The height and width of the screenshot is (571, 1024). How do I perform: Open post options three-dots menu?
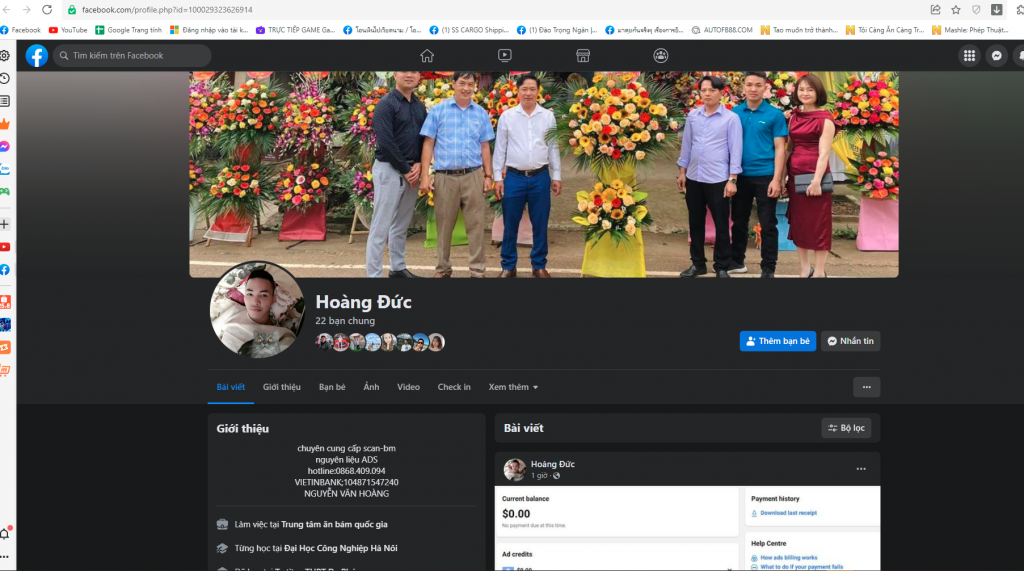click(860, 469)
